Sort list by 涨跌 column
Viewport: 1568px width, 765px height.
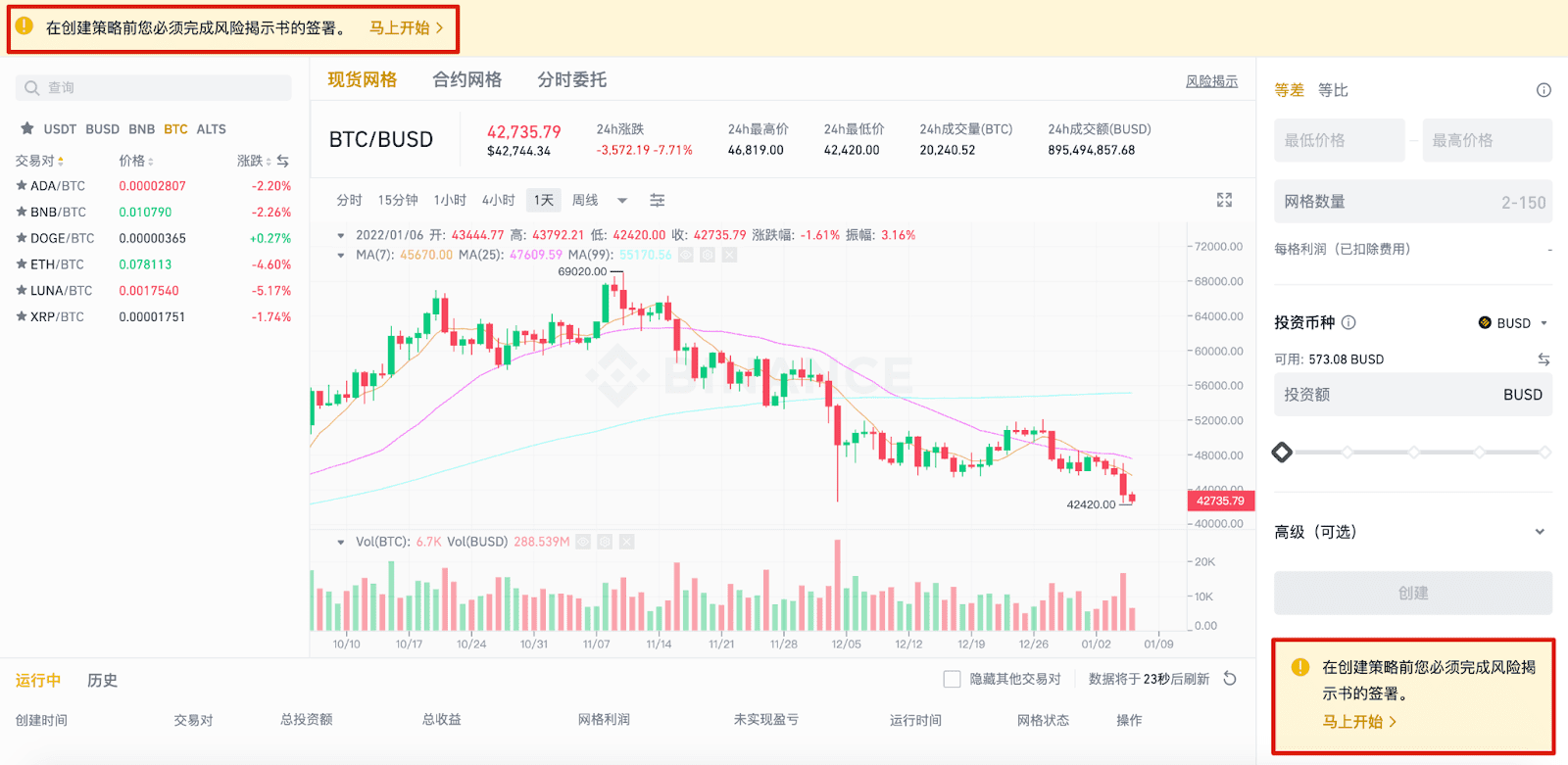[x=254, y=161]
